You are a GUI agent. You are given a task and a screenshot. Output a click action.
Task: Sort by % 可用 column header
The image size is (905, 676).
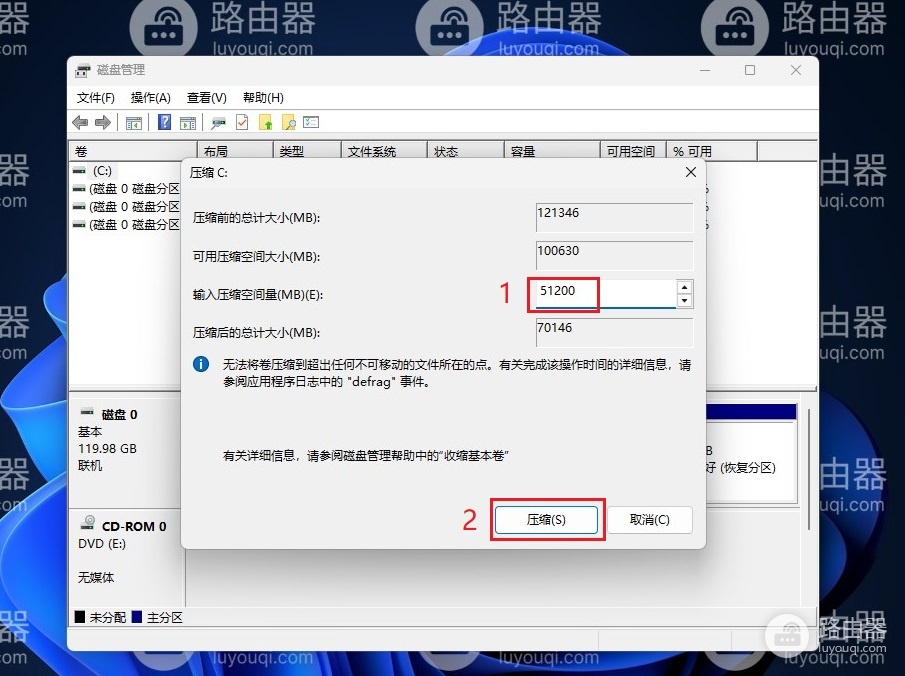(712, 151)
